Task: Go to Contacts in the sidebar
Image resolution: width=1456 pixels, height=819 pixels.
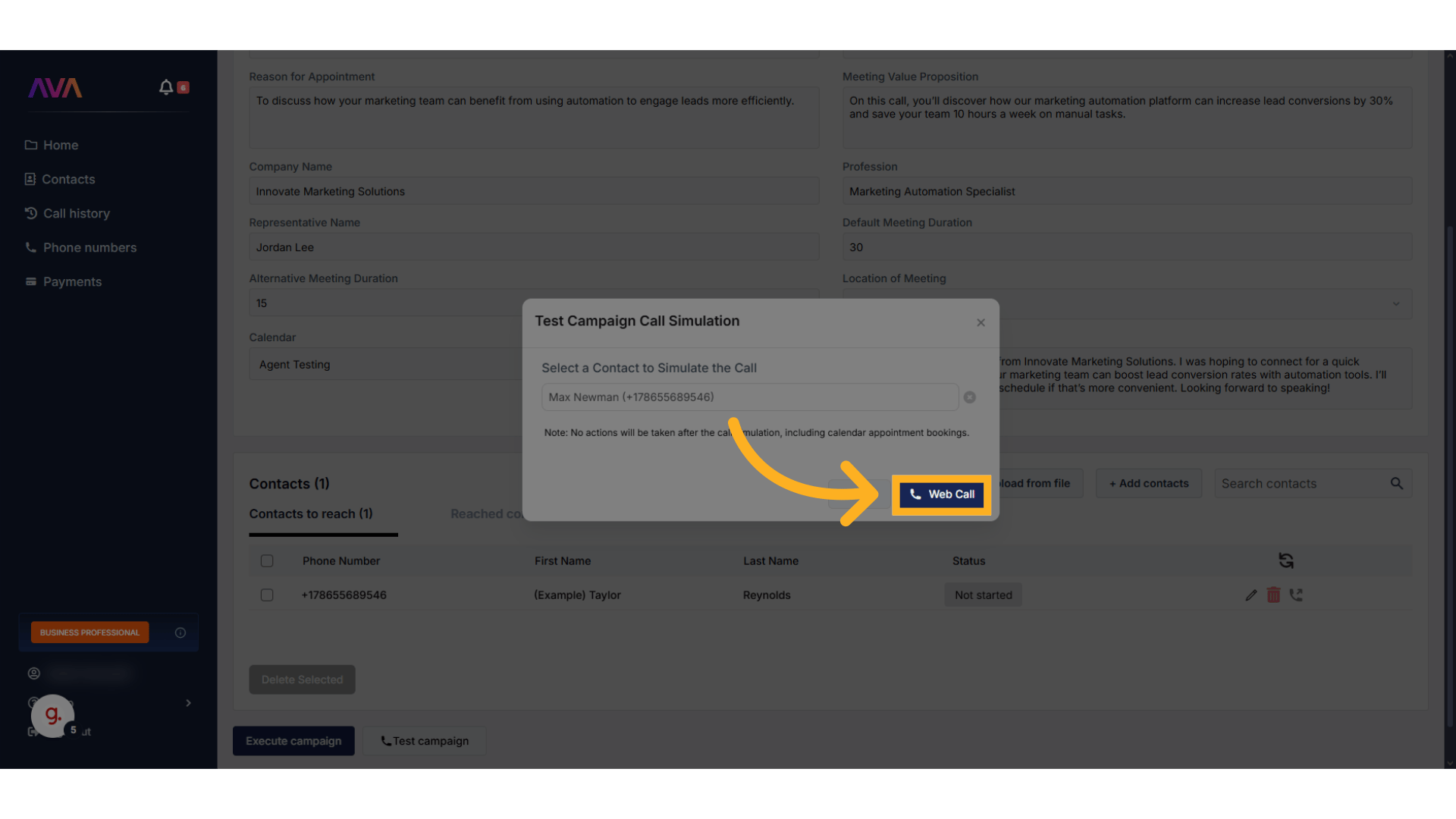Action: coord(60,179)
